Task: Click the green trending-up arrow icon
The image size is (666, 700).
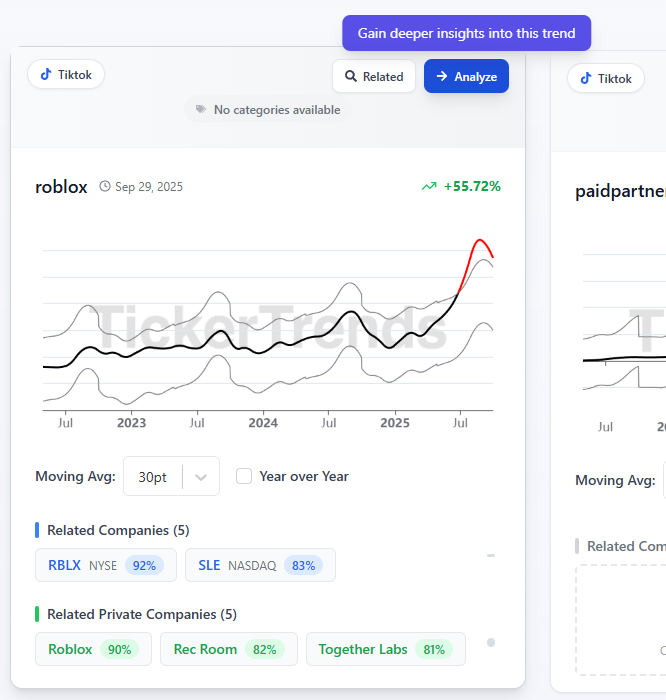Action: pyautogui.click(x=429, y=186)
